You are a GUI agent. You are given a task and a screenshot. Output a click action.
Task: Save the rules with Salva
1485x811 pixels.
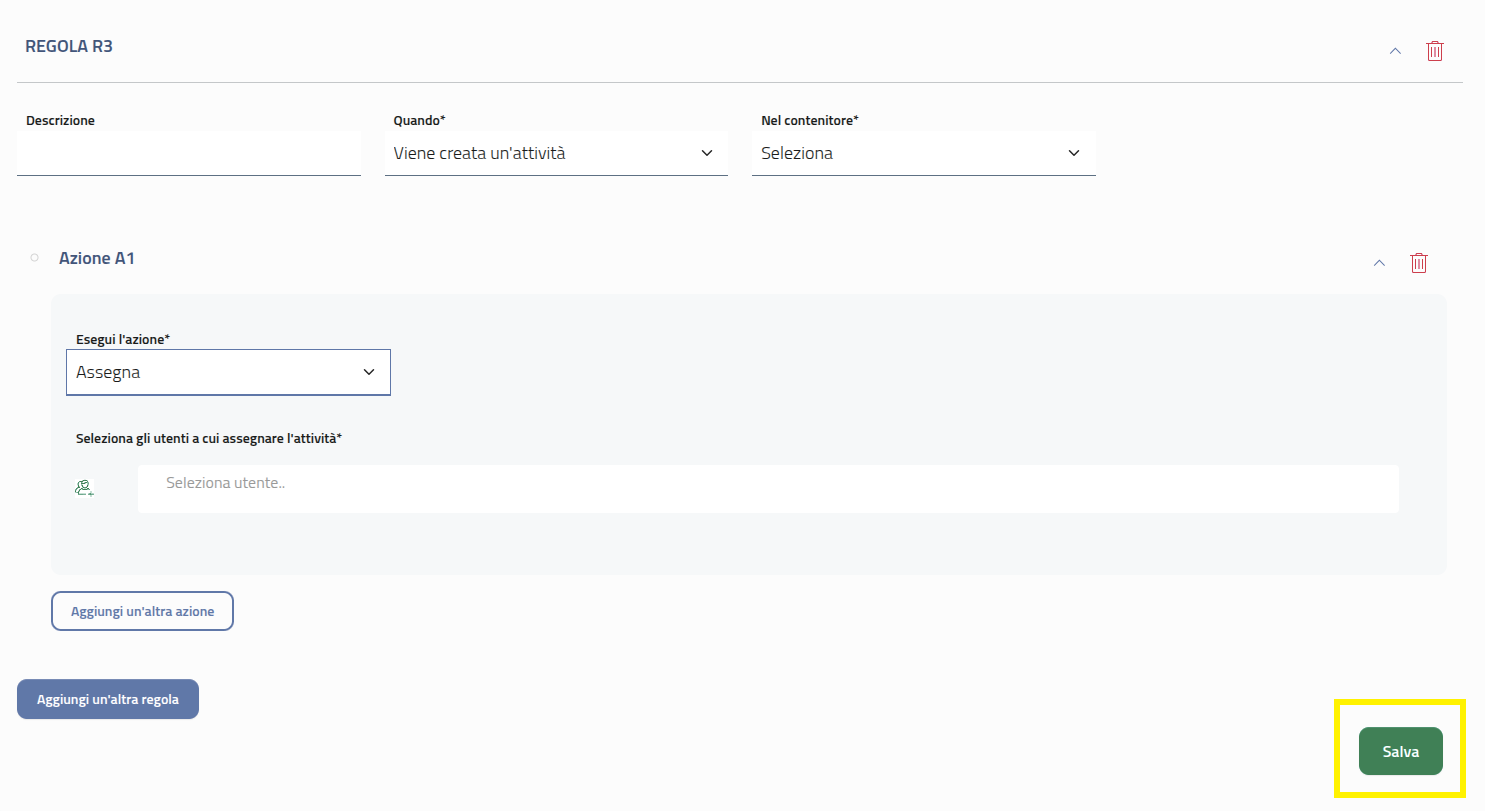(1400, 751)
